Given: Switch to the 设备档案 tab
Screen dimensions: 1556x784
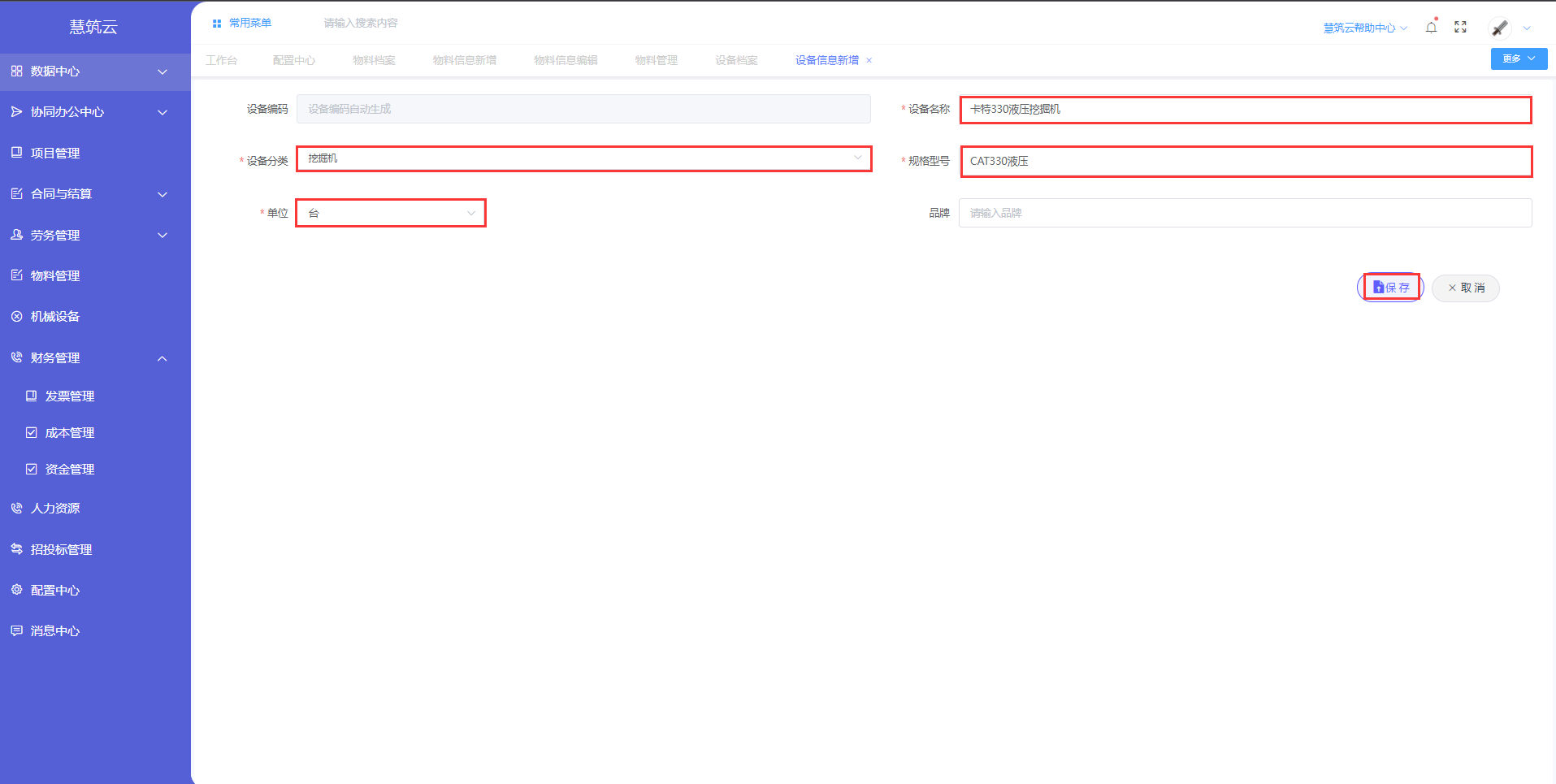Looking at the screenshot, I should 736,60.
